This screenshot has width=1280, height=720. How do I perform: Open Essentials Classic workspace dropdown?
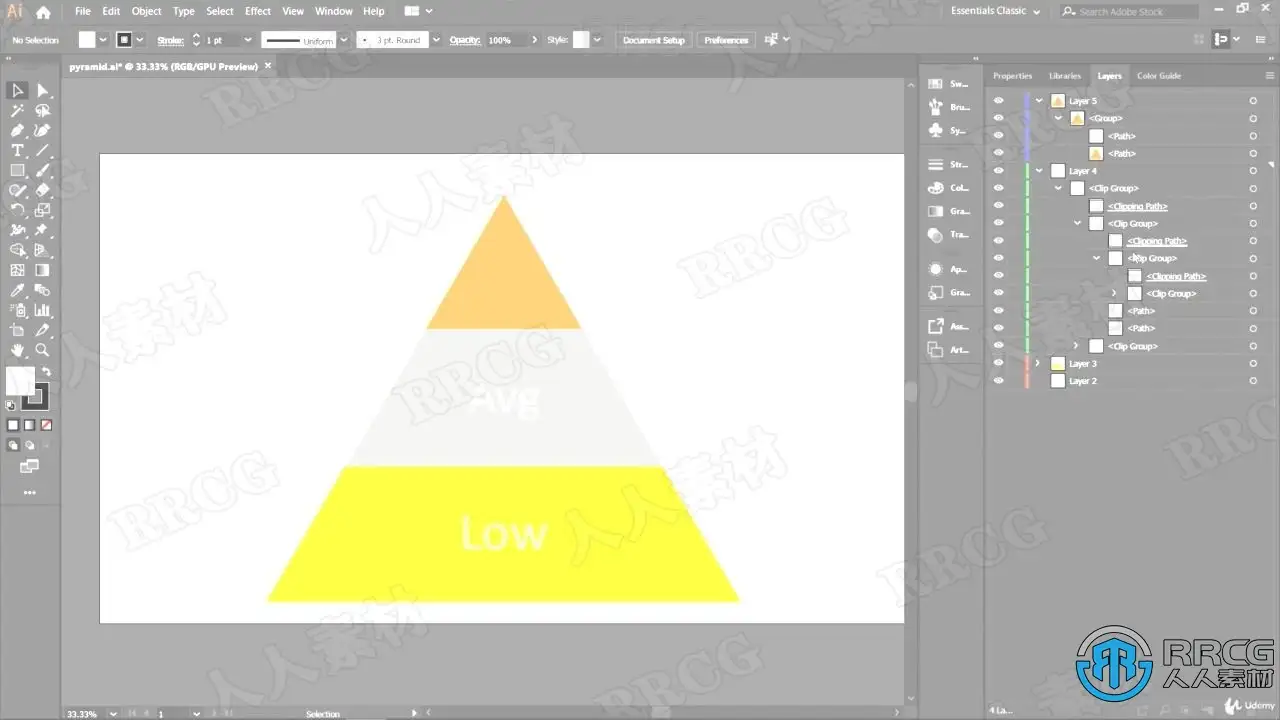[995, 11]
